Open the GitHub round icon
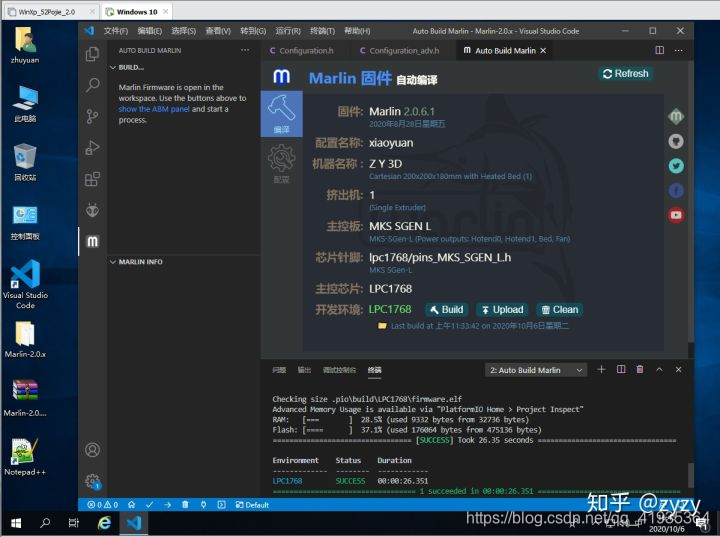This screenshot has width=720, height=537. point(676,141)
